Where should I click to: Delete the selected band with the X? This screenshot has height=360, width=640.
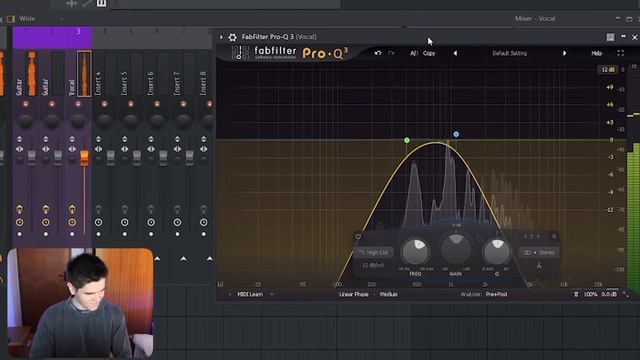coord(554,236)
